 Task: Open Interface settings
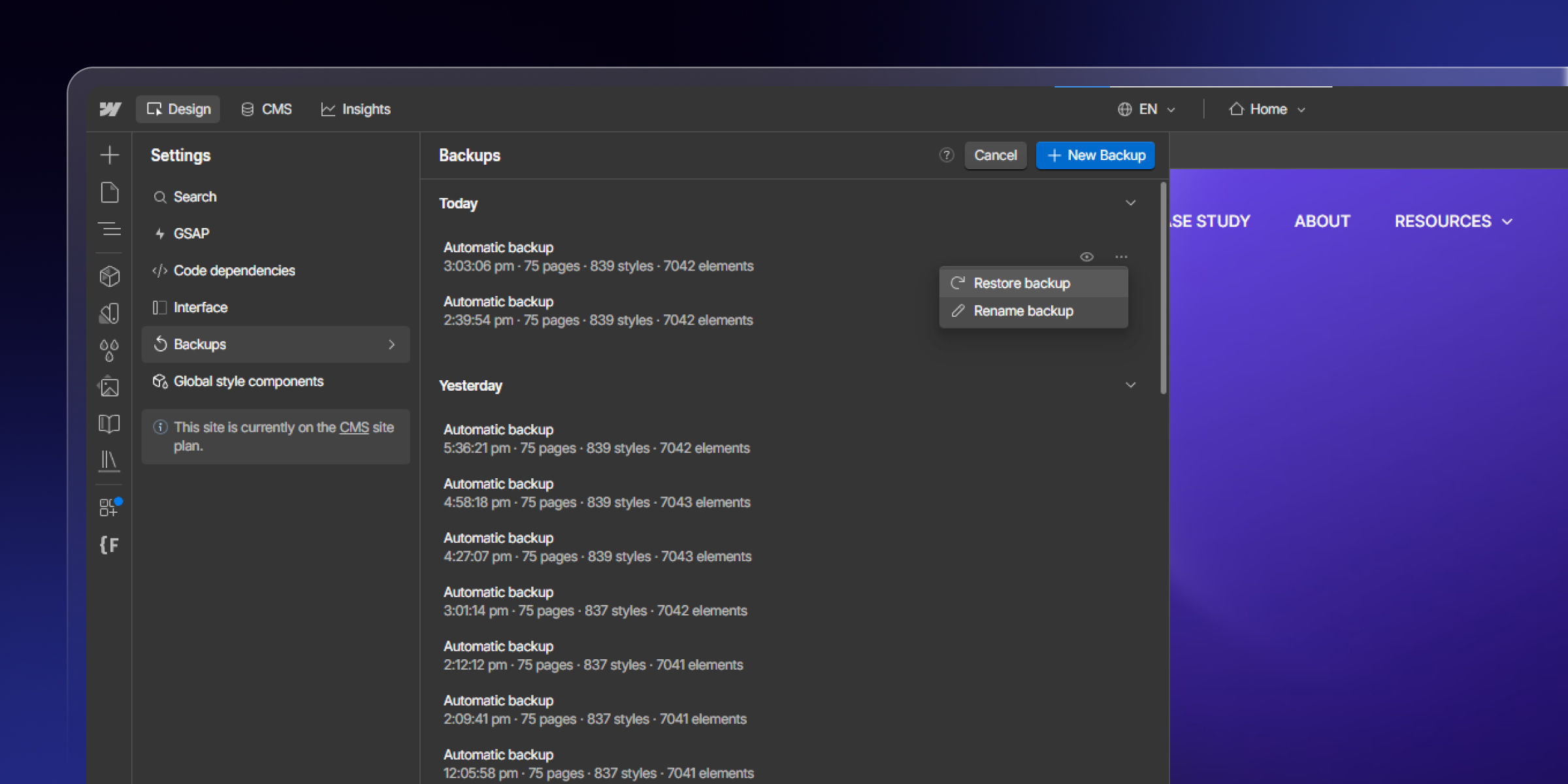(276, 308)
